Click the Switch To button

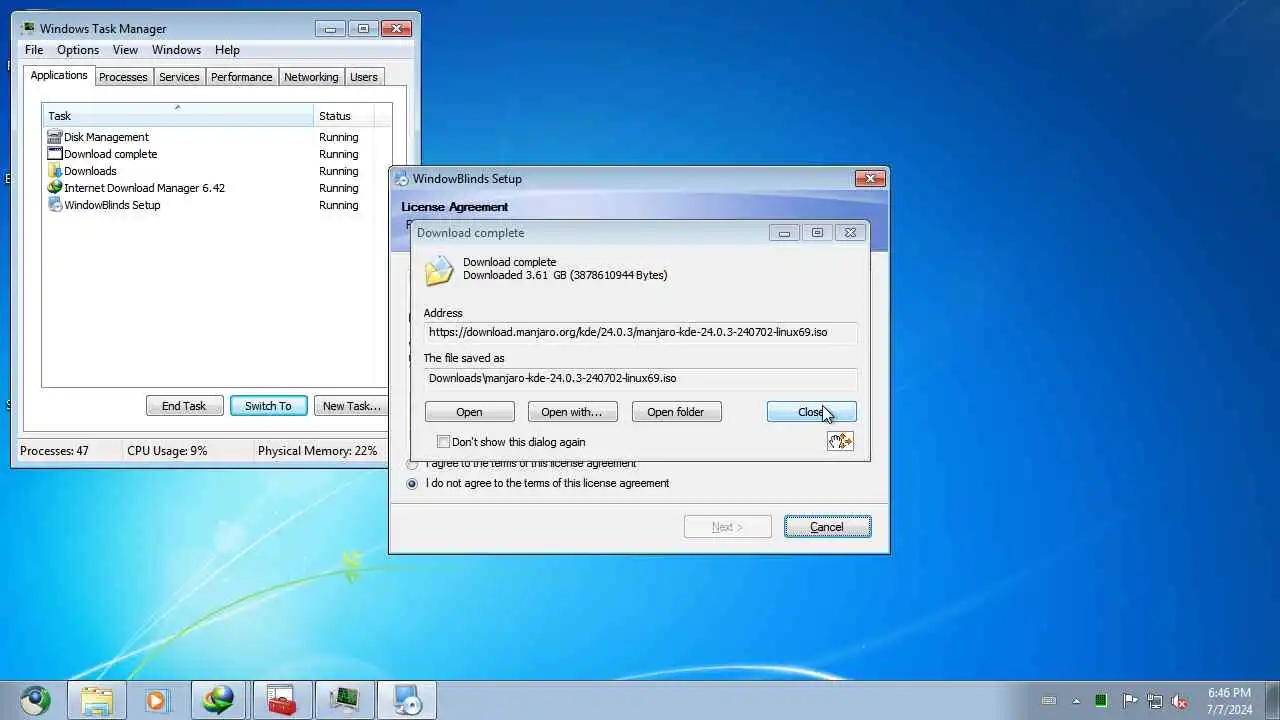pyautogui.click(x=268, y=406)
